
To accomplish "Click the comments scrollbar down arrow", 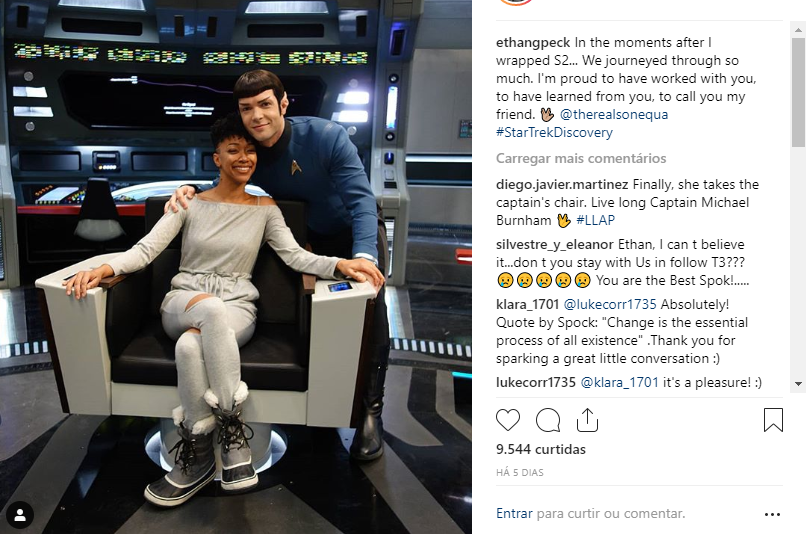I will click(798, 384).
